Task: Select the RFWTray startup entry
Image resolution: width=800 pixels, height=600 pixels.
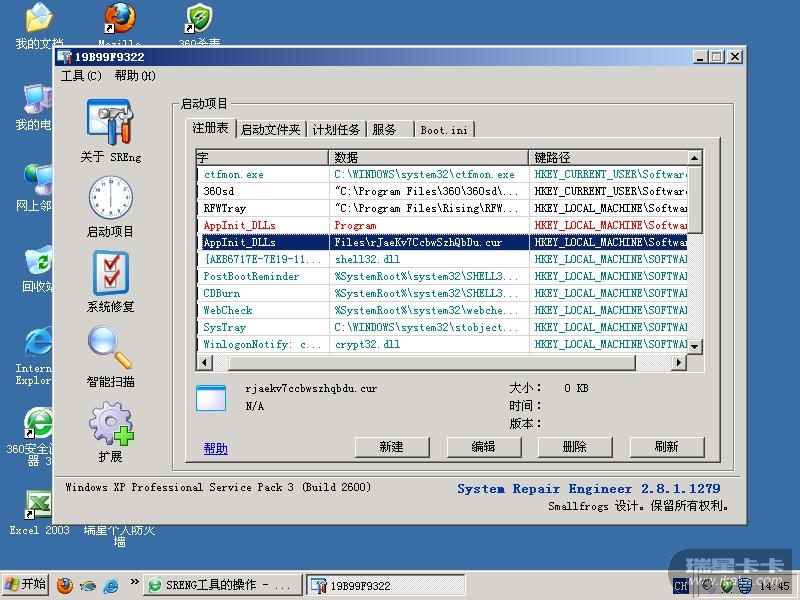Action: (442, 208)
